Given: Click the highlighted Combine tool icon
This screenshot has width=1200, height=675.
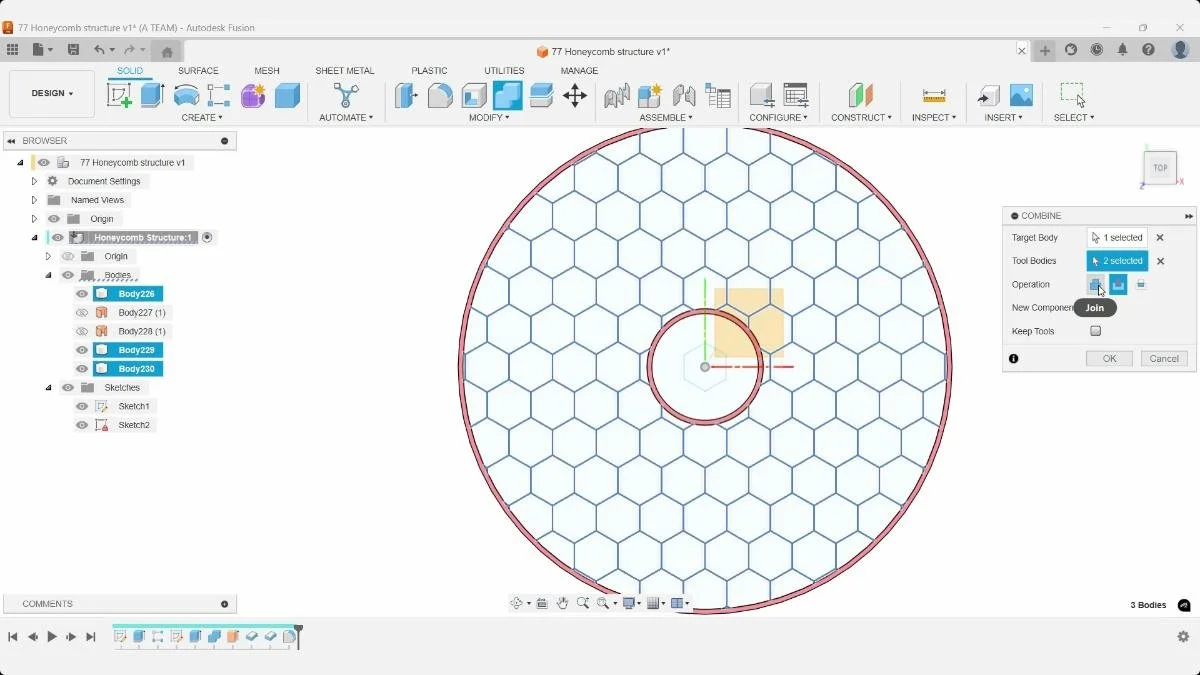Looking at the screenshot, I should pos(508,95).
